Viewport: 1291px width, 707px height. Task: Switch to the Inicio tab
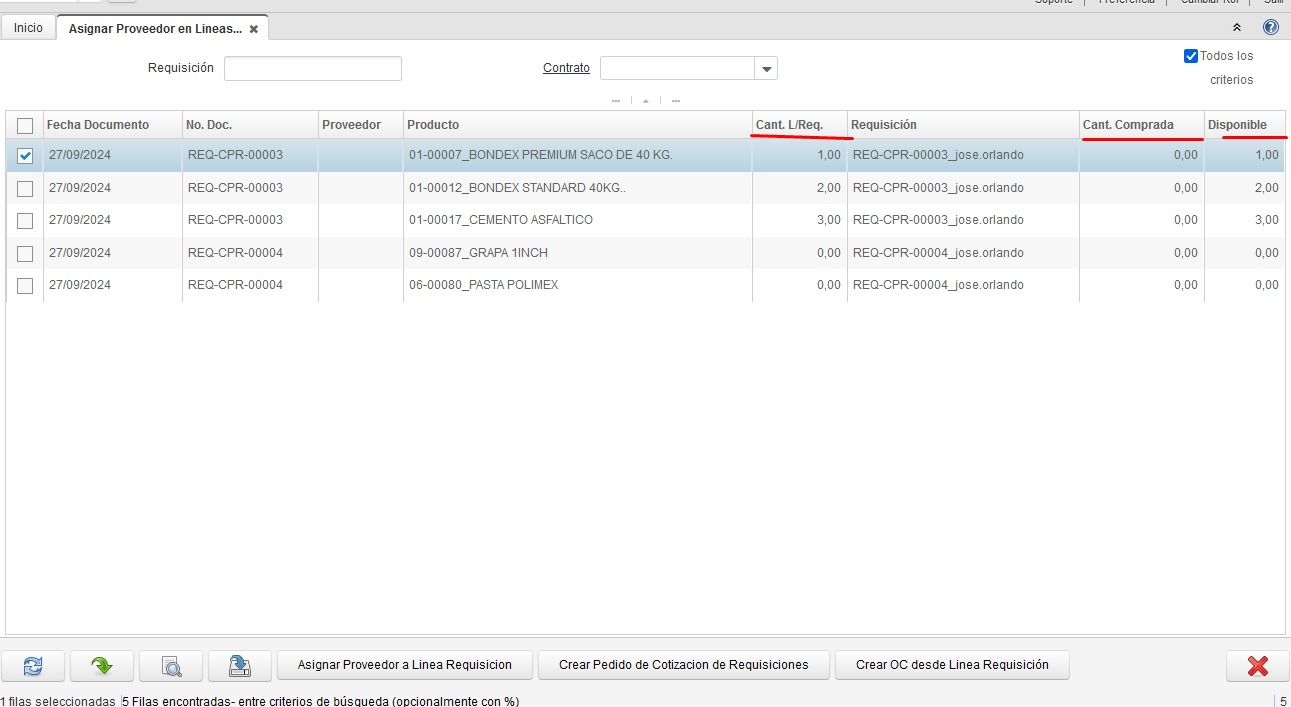(28, 28)
